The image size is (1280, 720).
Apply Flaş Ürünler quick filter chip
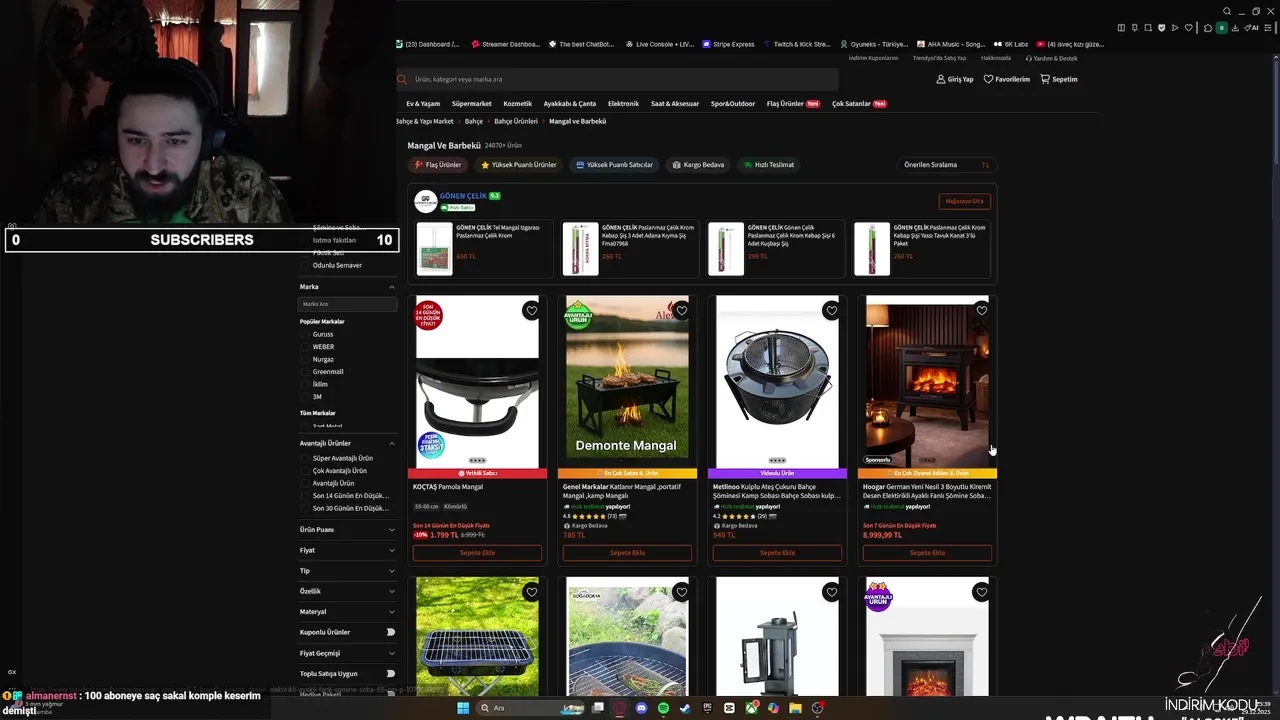(x=438, y=165)
